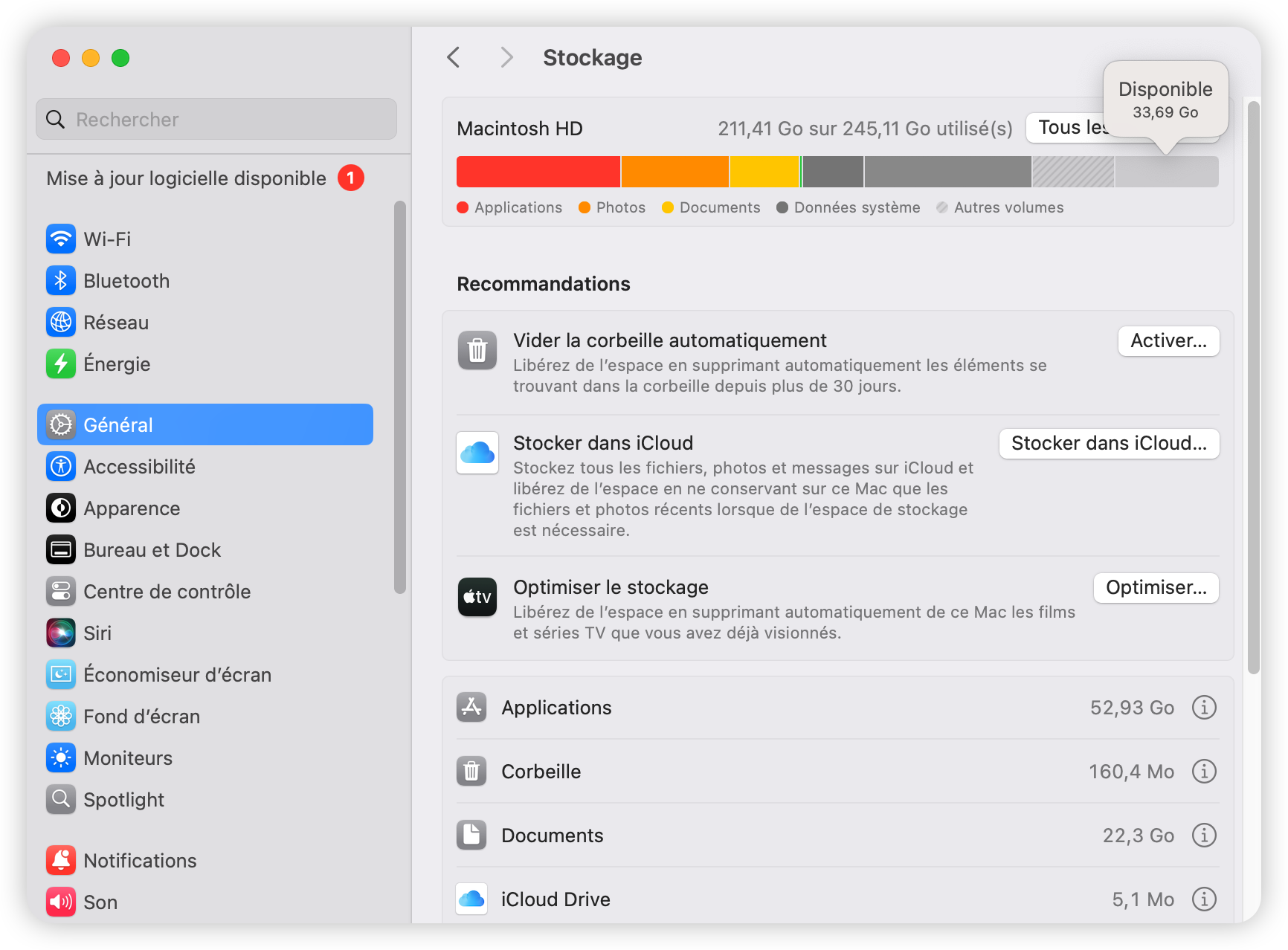
Task: Click the green zoom window button
Action: pos(120,58)
